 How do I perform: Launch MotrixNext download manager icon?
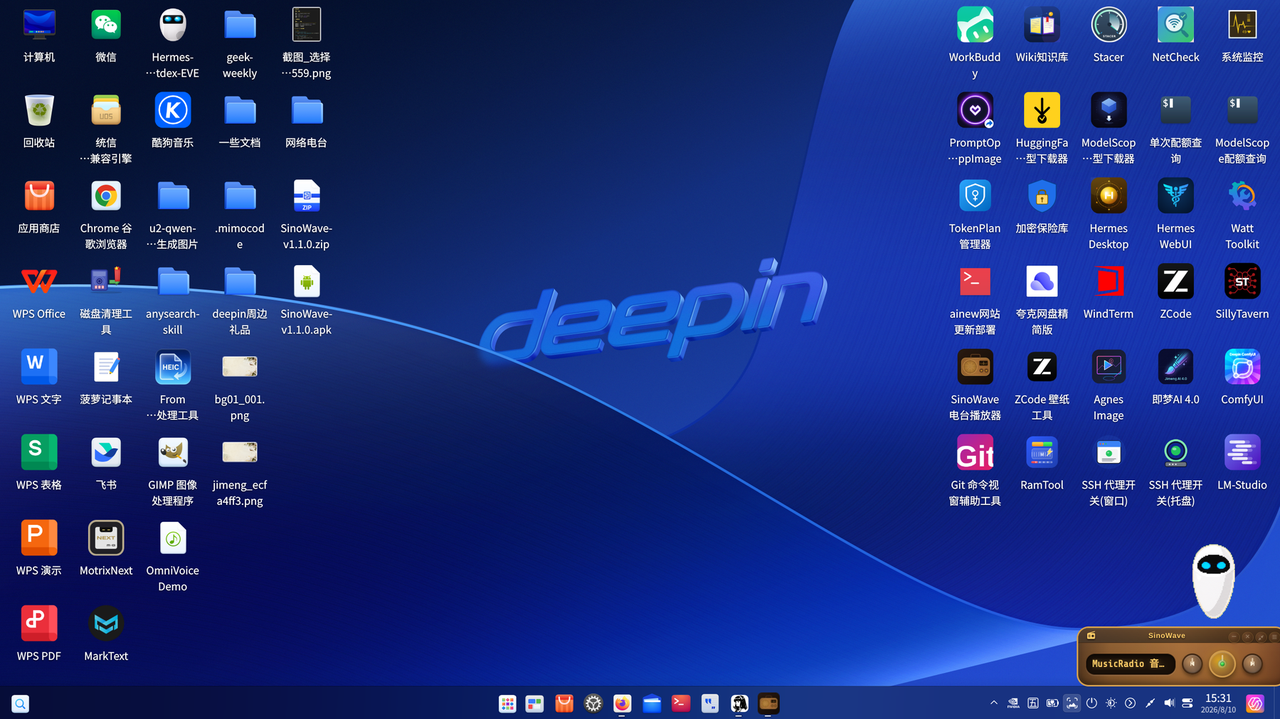(106, 538)
